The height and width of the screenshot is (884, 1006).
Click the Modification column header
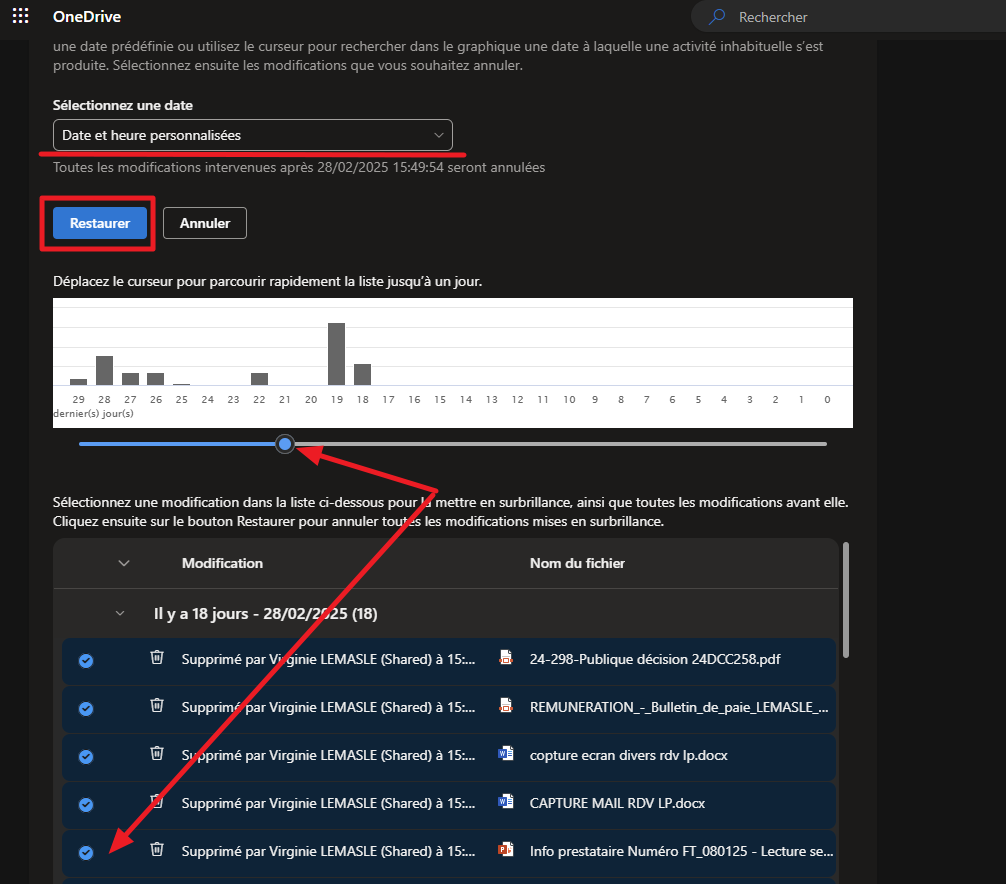coord(222,563)
